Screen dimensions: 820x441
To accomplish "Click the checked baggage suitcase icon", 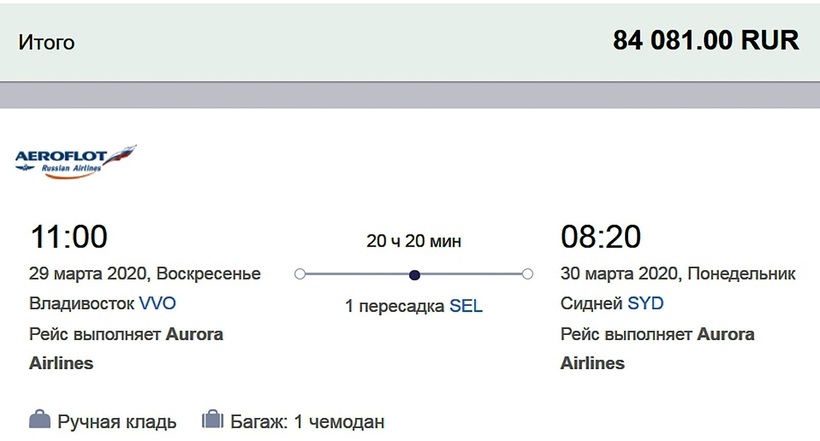I will point(211,420).
